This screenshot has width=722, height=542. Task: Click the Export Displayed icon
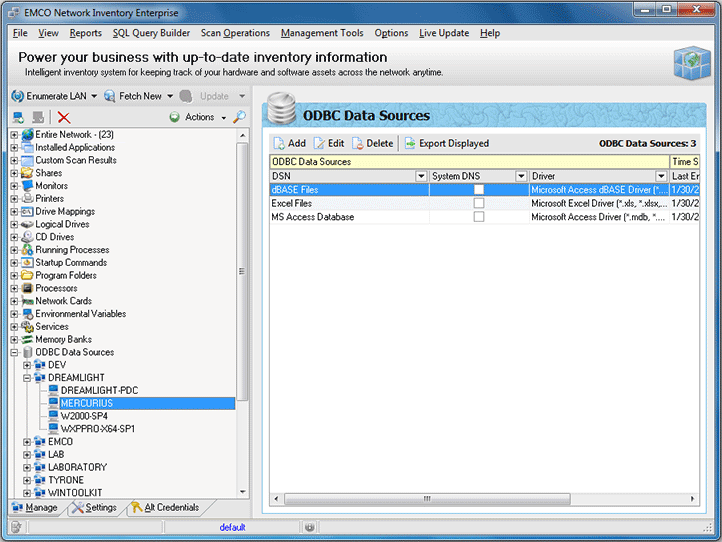pos(410,144)
